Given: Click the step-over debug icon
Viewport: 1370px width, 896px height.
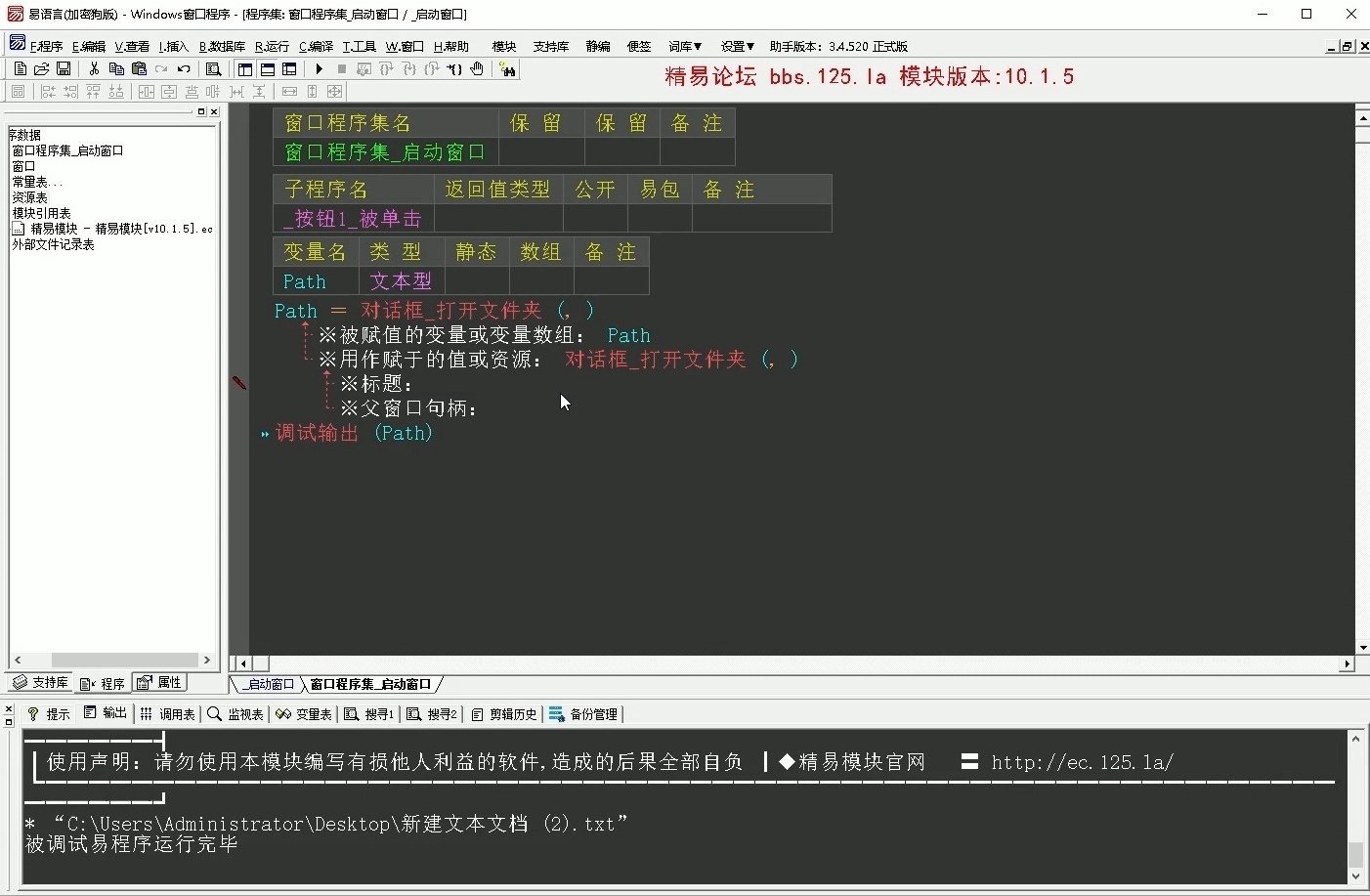Looking at the screenshot, I should pyautogui.click(x=387, y=69).
